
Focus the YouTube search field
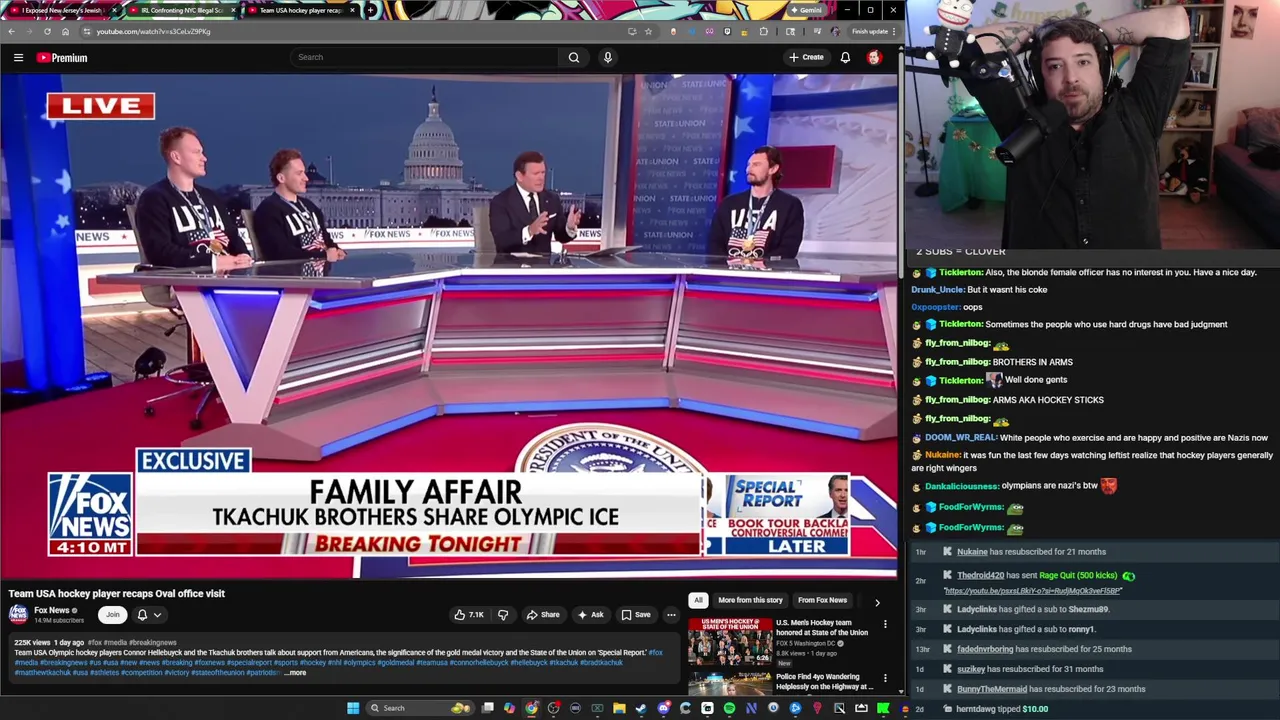point(425,57)
